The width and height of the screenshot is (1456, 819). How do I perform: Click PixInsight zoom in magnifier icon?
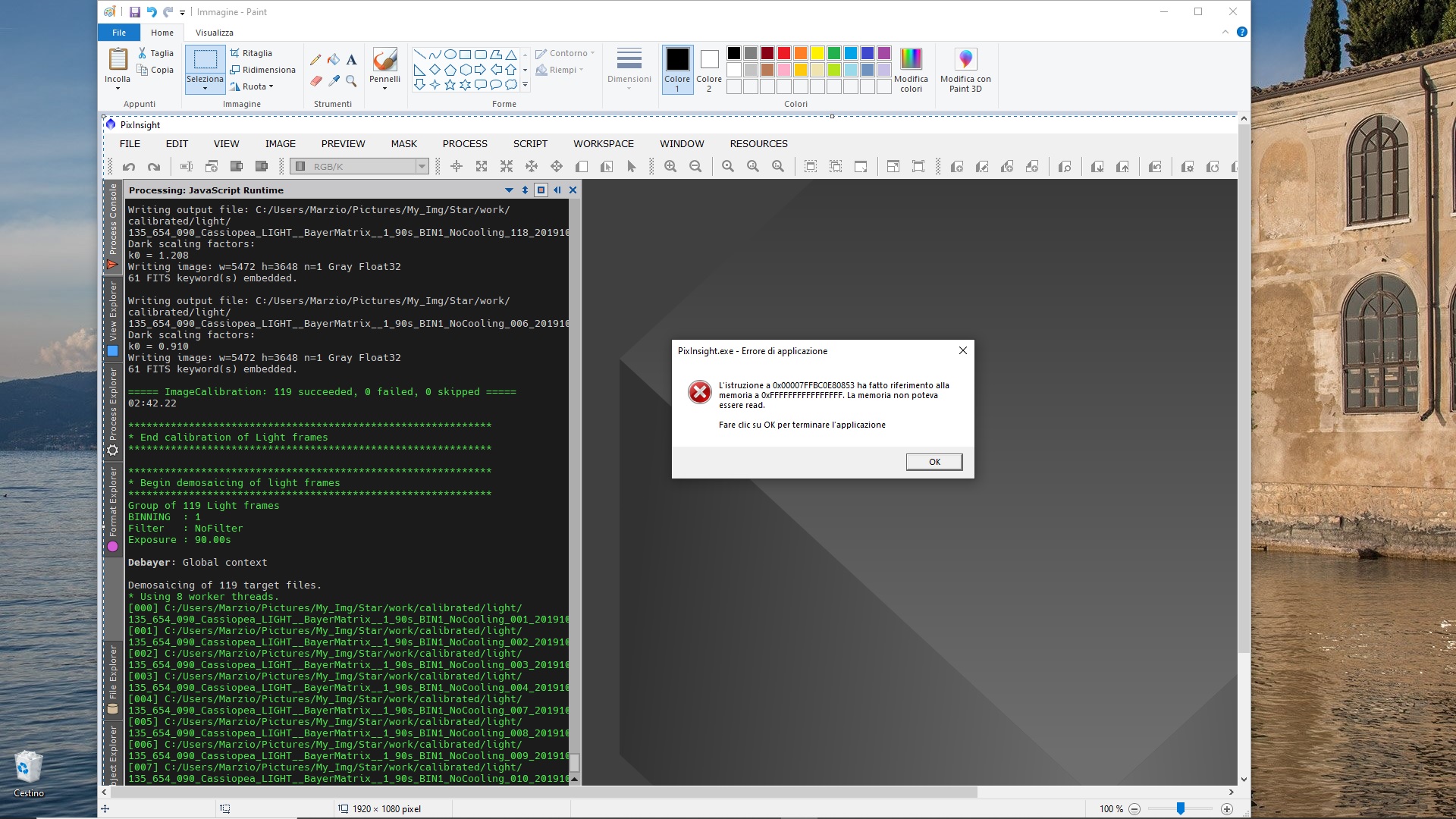coord(670,167)
